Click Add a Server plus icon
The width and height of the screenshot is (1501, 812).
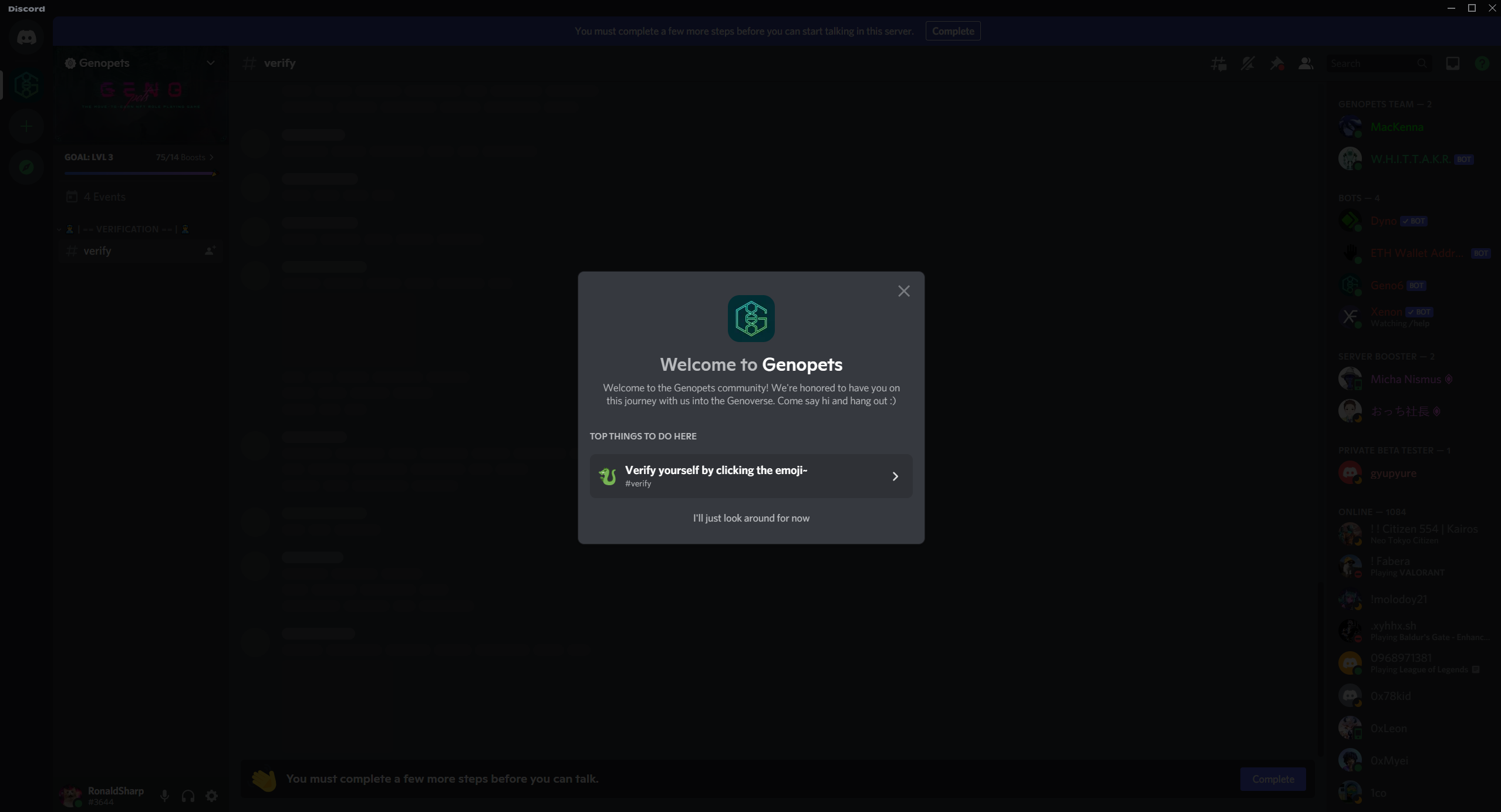tap(26, 126)
